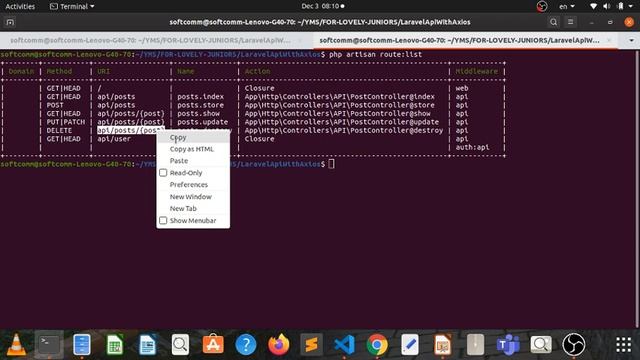Screen dimensions: 640x360
Task: Toggle the Show Menubar checkbox
Action: [163, 220]
